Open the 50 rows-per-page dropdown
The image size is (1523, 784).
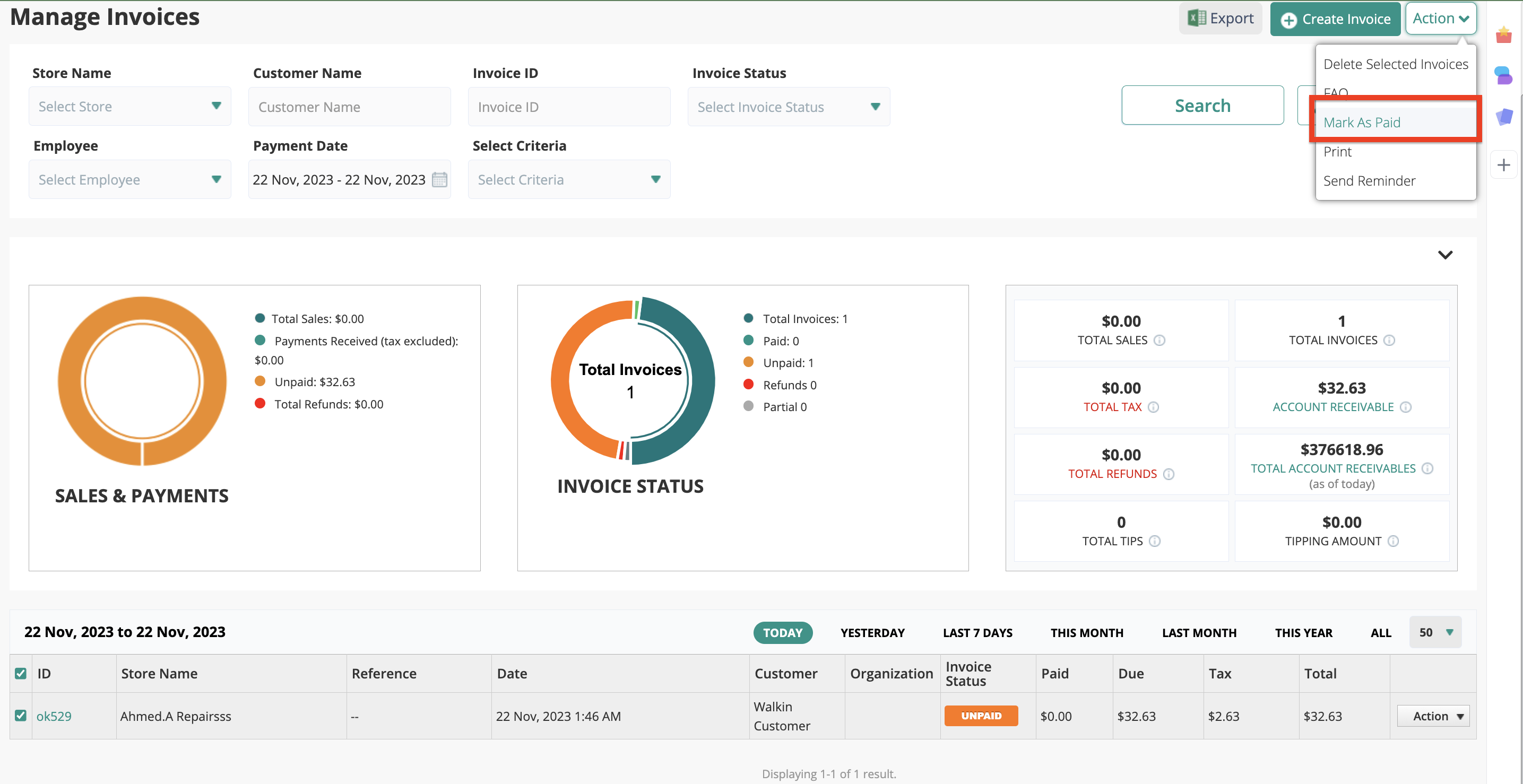click(1435, 632)
